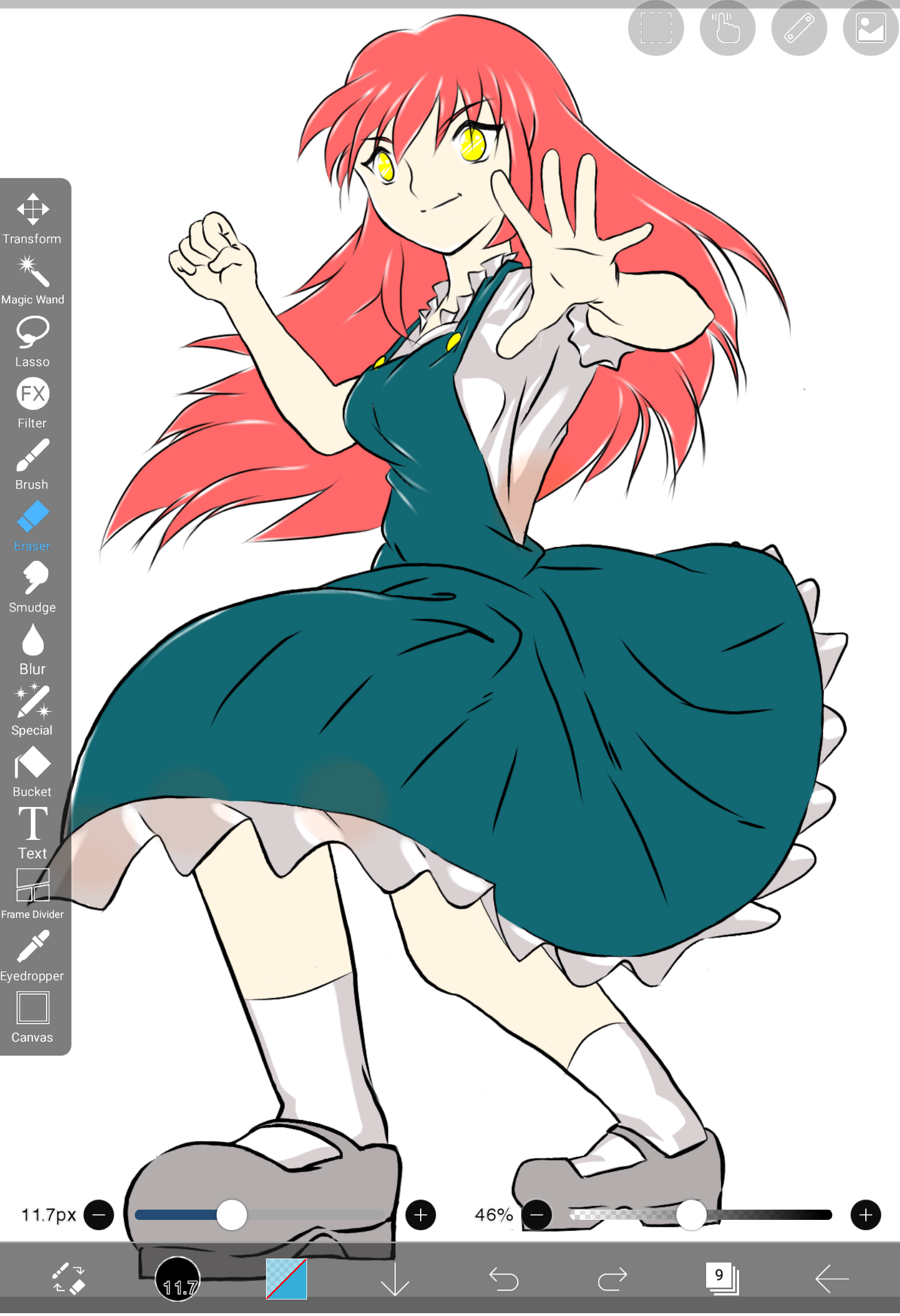Decrease opacity with the minus button
The height and width of the screenshot is (1316, 900).
537,1216
